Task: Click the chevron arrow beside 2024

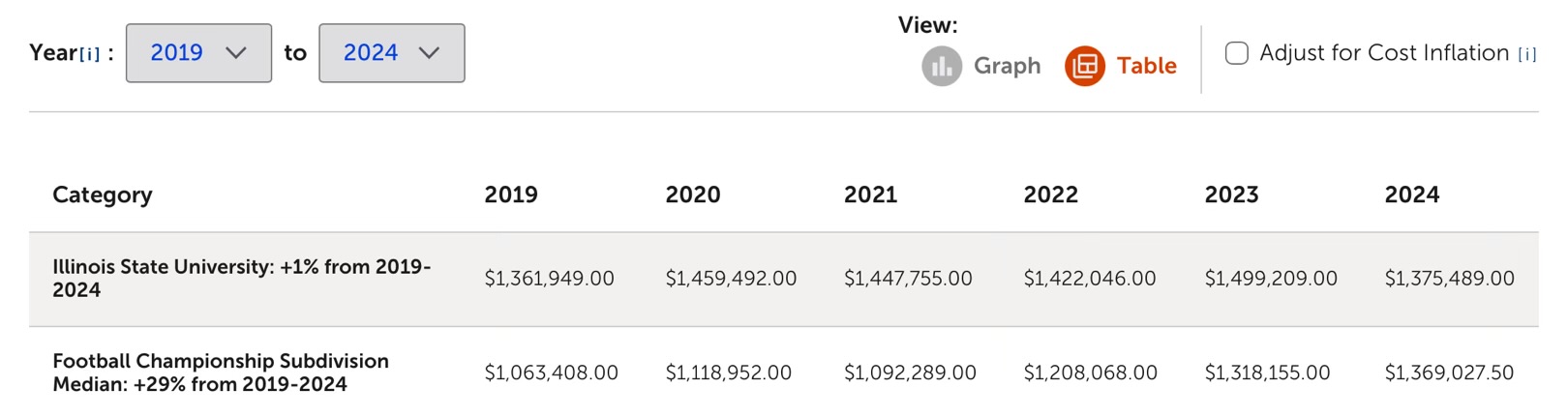Action: click(429, 53)
